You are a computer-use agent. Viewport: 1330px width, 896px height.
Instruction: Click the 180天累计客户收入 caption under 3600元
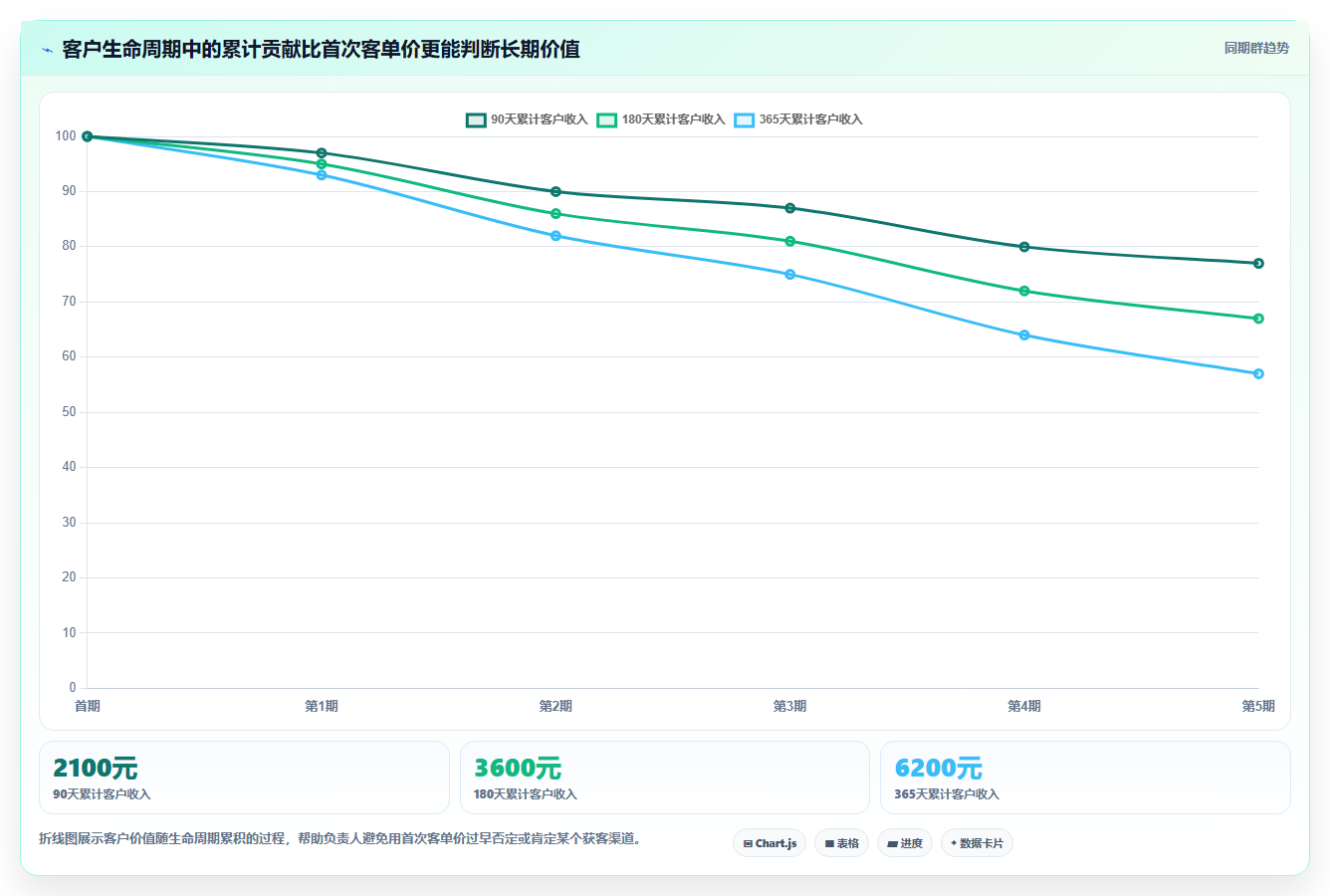526,794
